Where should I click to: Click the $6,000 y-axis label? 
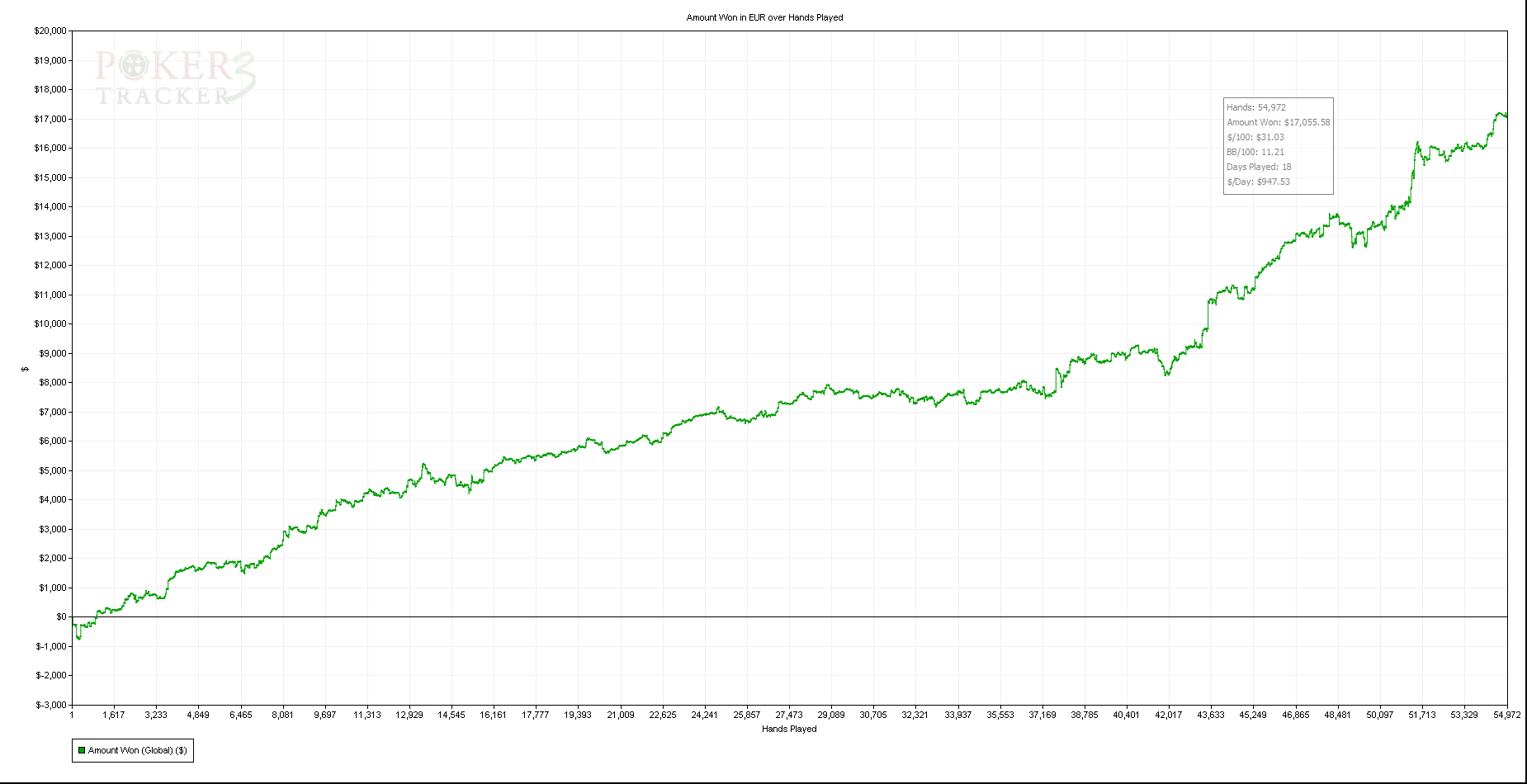tap(53, 442)
